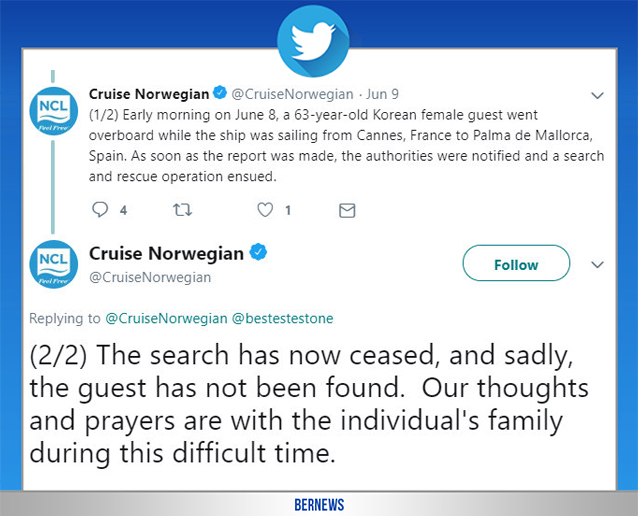Open the @CruiseNorwegian handle in first tweet
The image size is (638, 516).
click(x=292, y=95)
